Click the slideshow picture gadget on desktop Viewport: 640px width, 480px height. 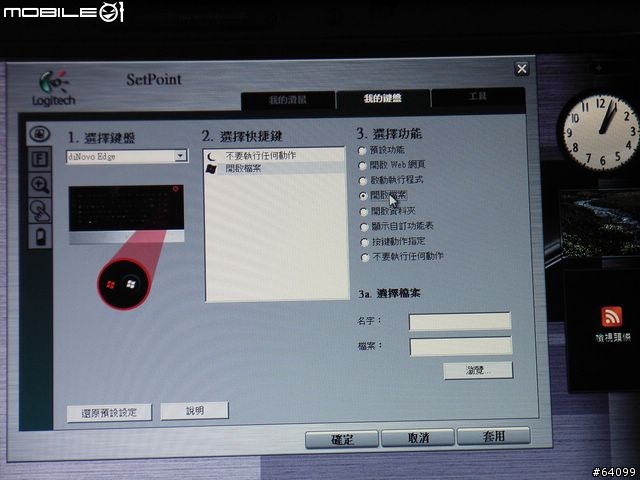[x=598, y=224]
